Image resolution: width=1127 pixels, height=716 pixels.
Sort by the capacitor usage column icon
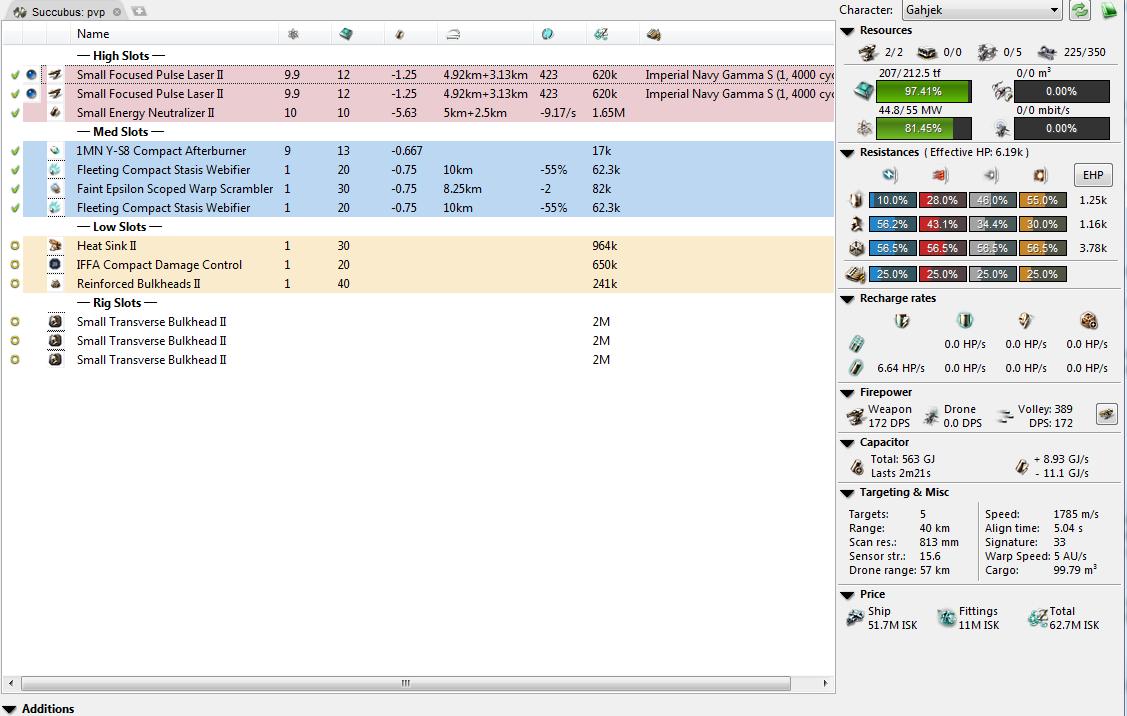point(400,34)
